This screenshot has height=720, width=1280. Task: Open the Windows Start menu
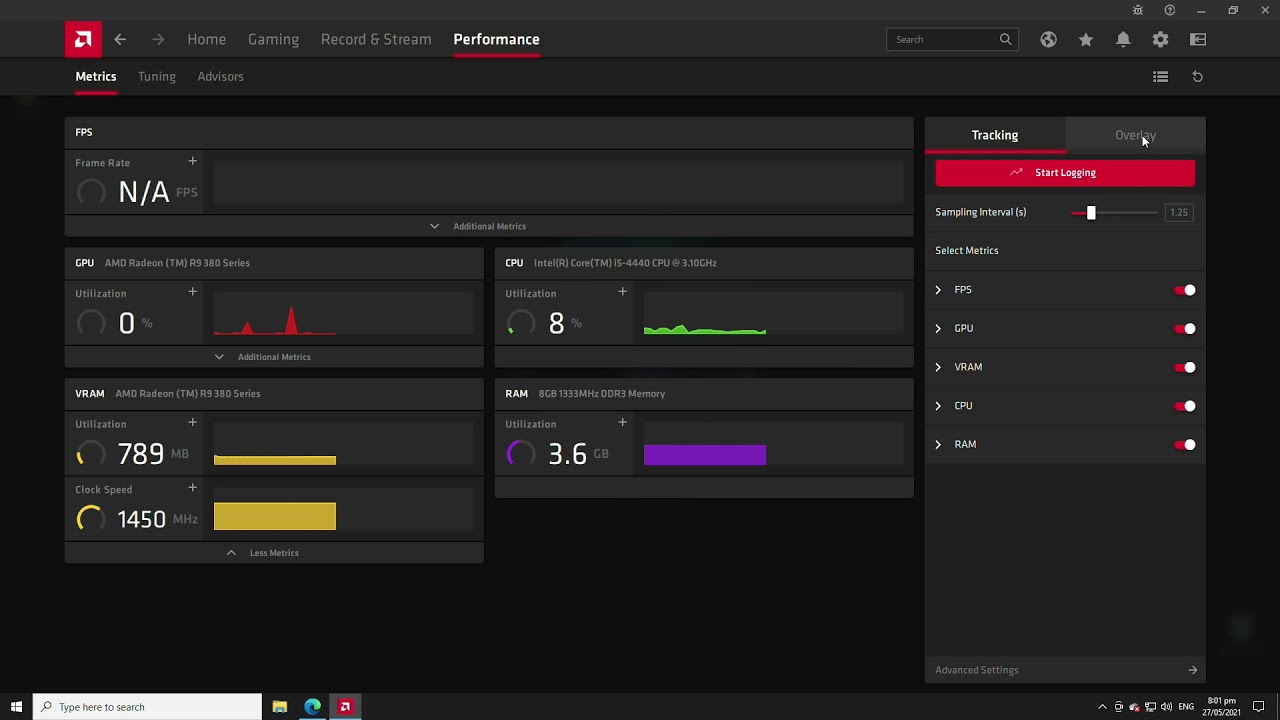16,707
